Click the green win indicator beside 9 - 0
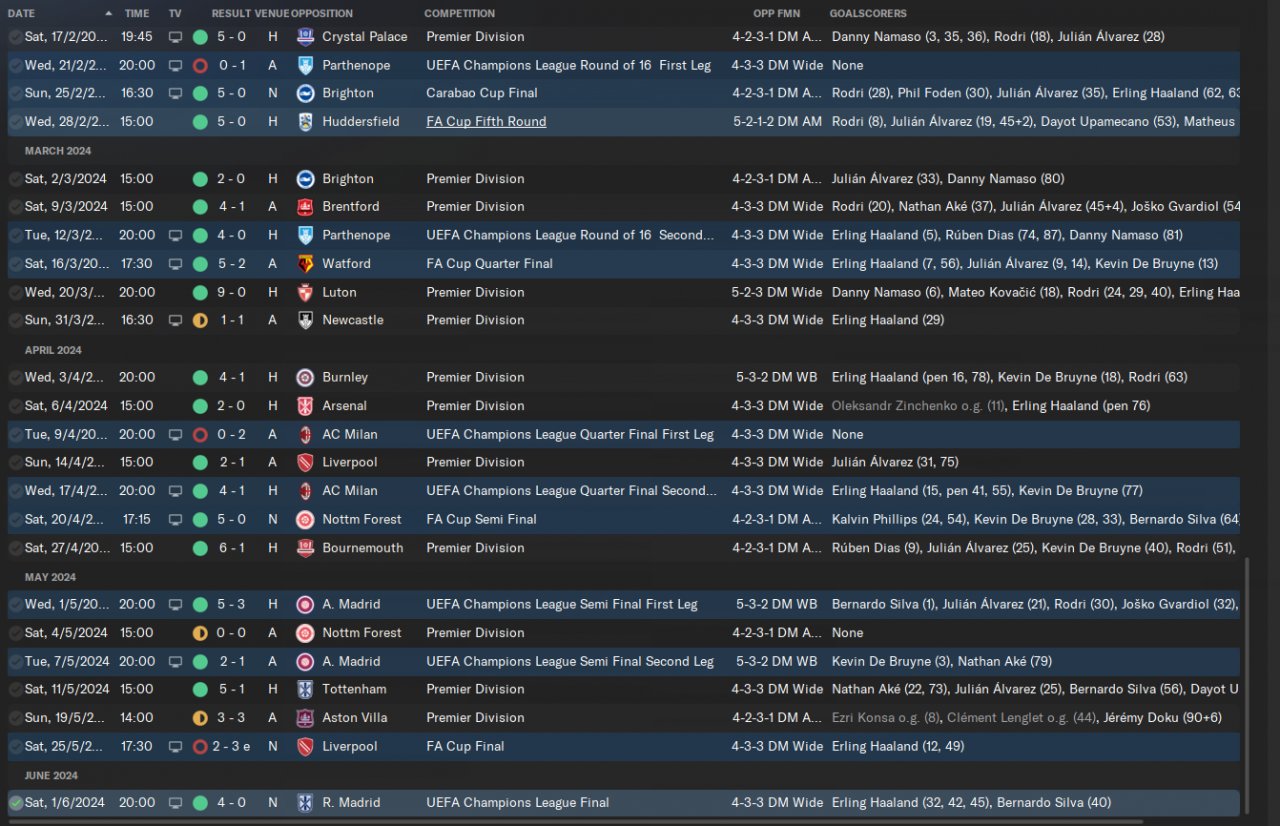The image size is (1280, 826). (200, 293)
